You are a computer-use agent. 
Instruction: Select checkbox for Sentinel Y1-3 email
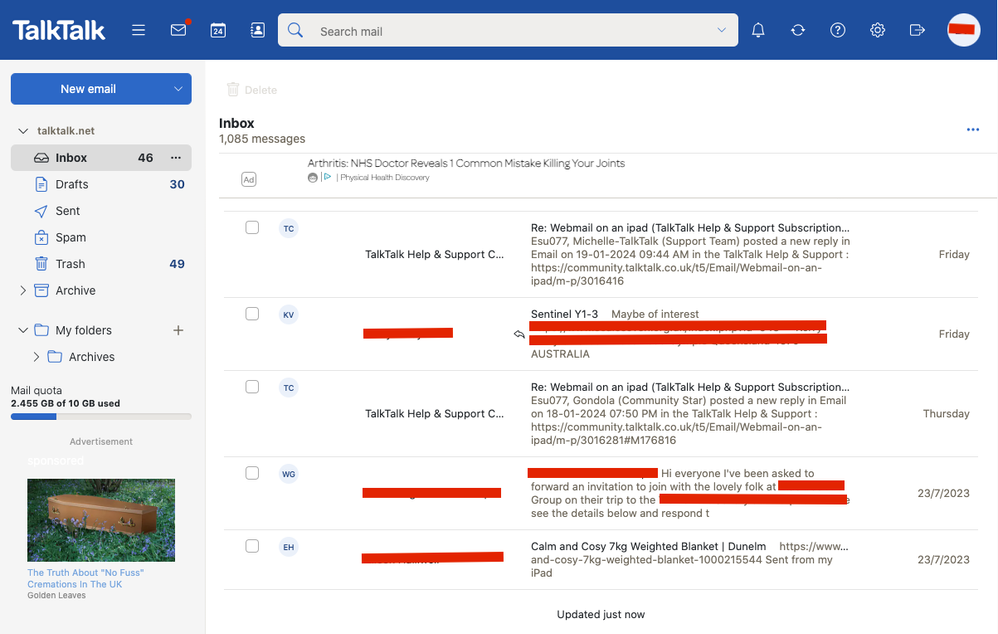pos(252,314)
